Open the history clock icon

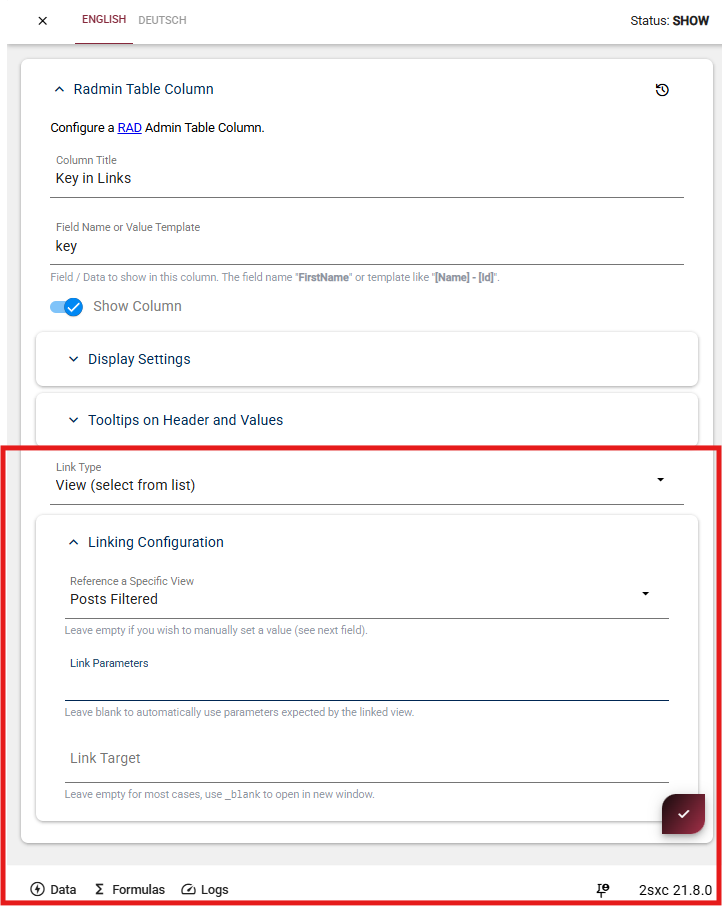662,90
